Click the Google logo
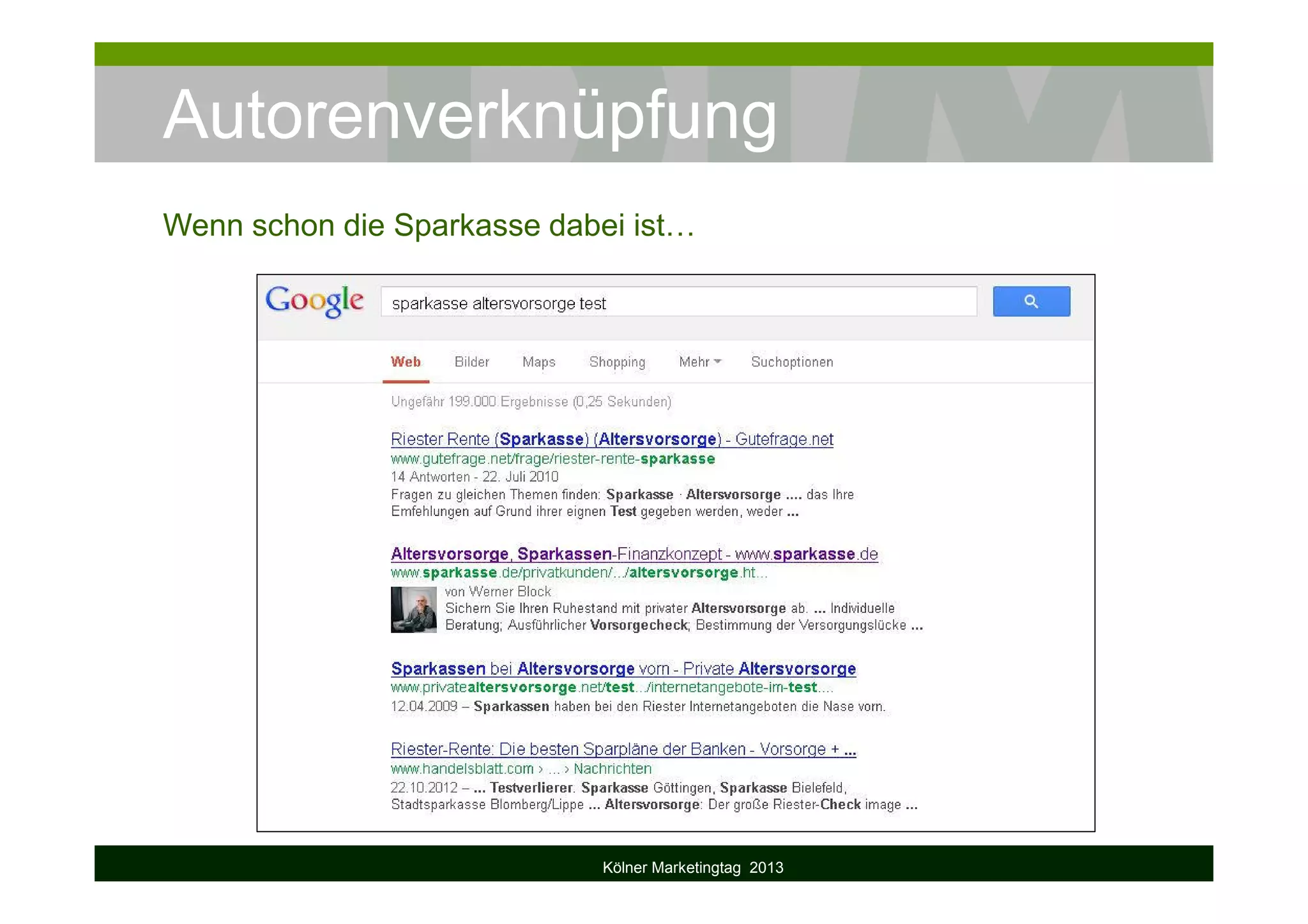This screenshot has height=924, width=1308. [314, 301]
